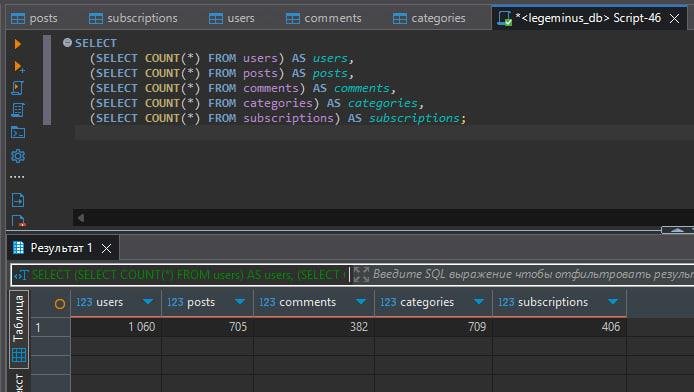
Task: Open editor settings gear icon
Action: click(18, 156)
